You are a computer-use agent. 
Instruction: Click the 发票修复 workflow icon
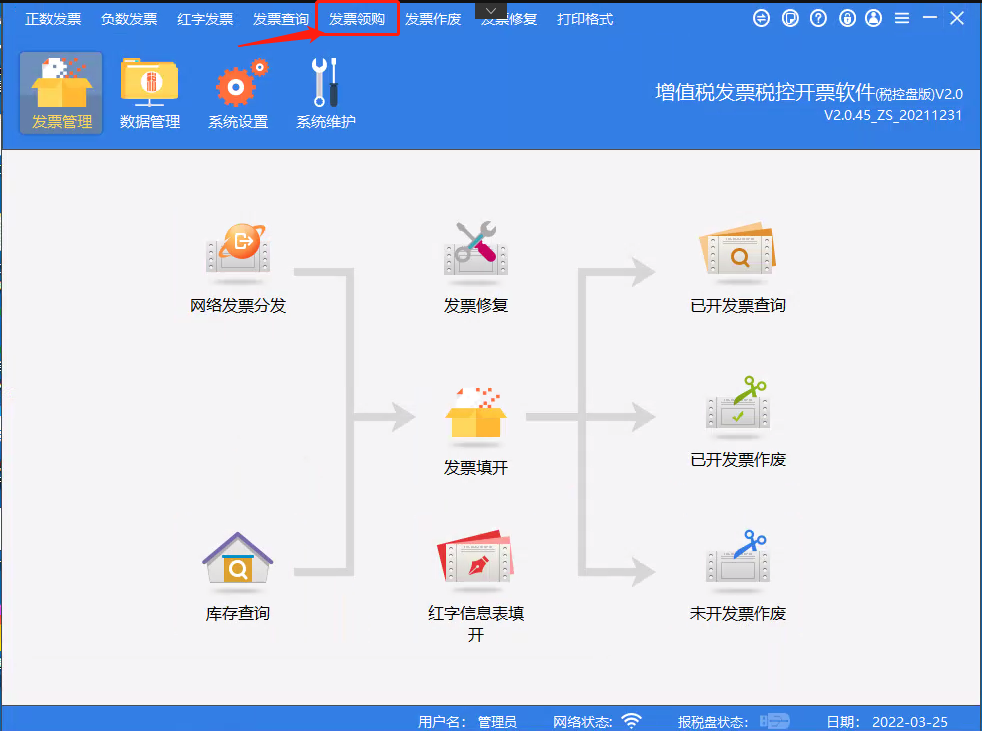click(x=476, y=248)
